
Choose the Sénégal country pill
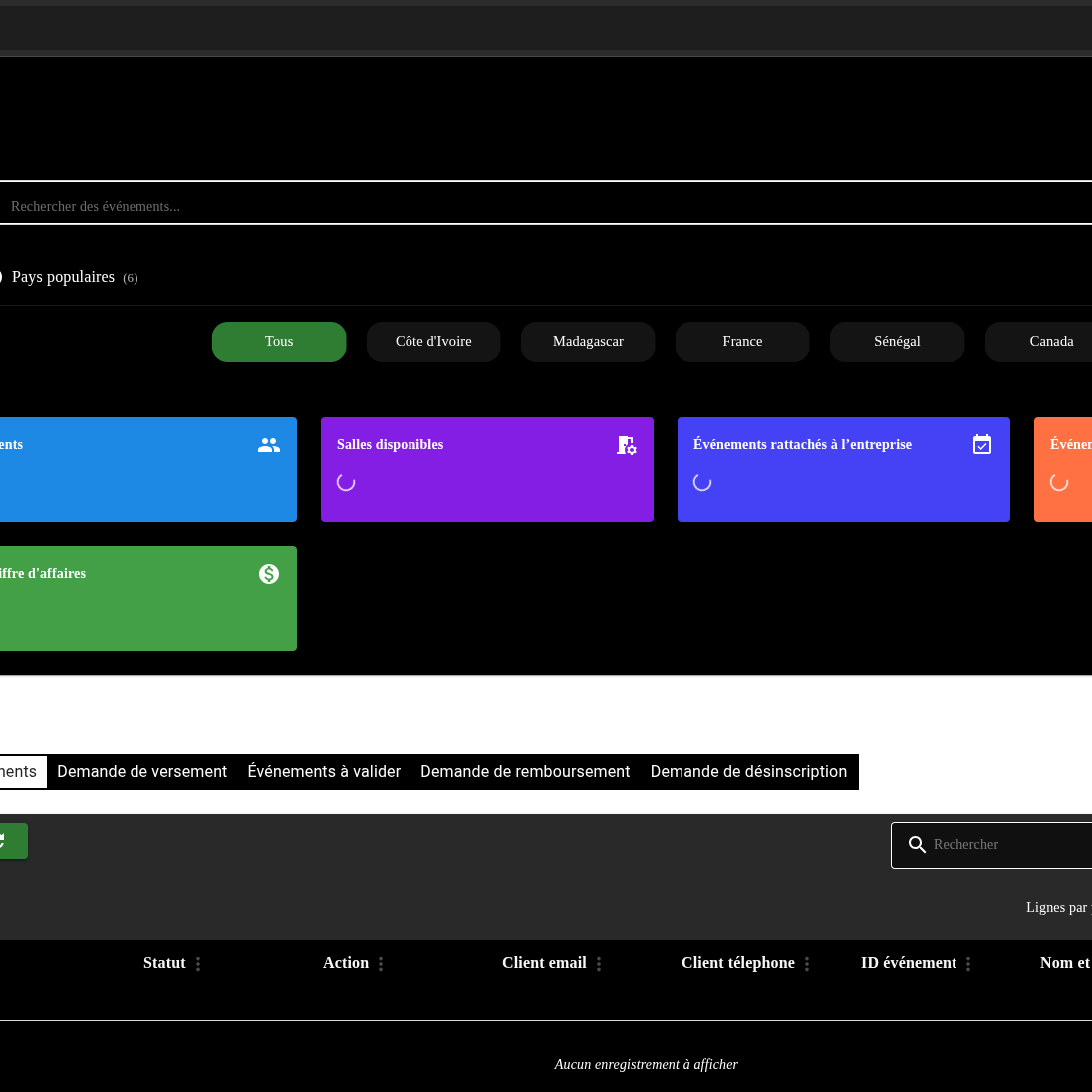click(897, 342)
